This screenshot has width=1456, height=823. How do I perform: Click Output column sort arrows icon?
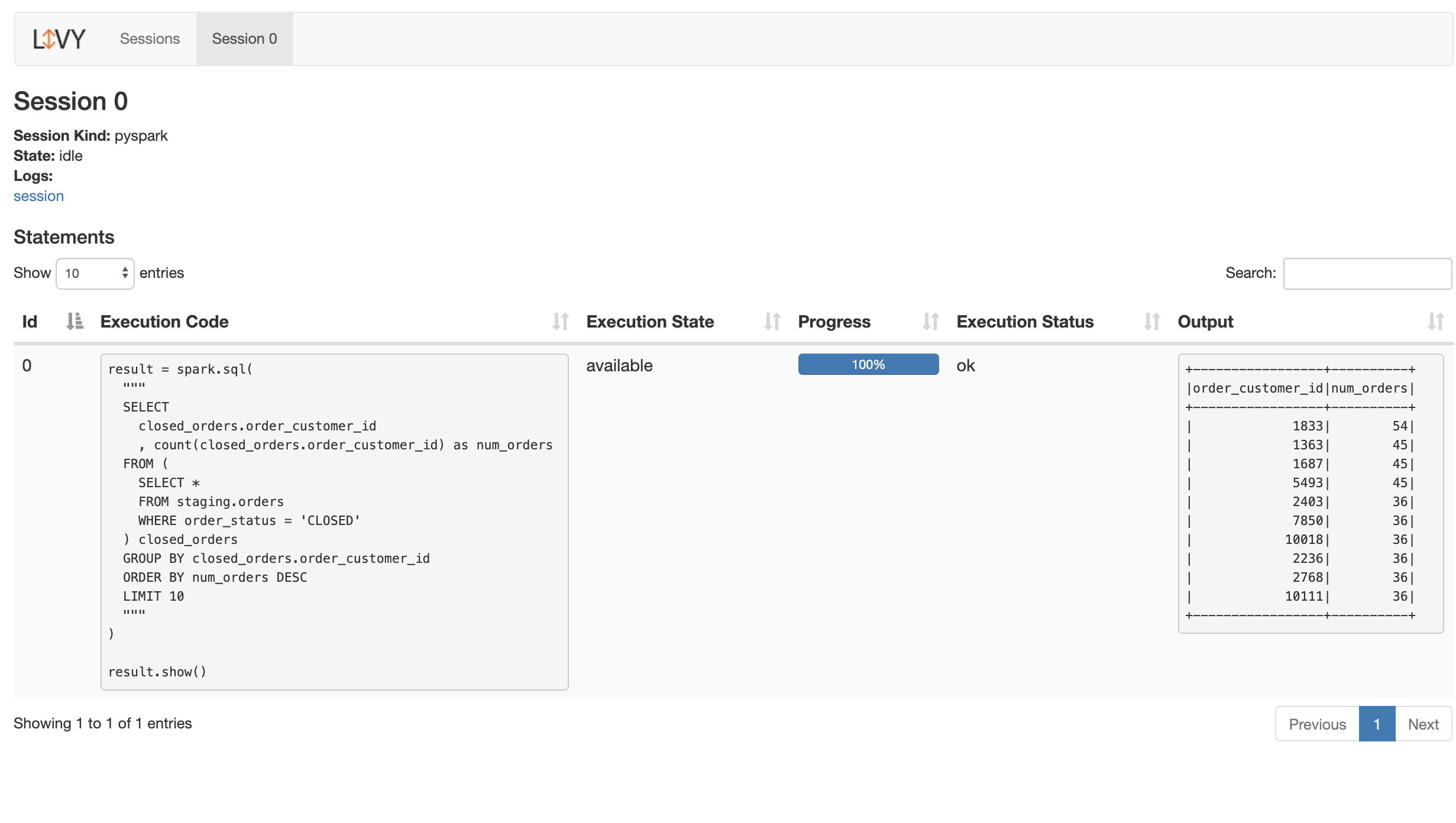[1435, 322]
